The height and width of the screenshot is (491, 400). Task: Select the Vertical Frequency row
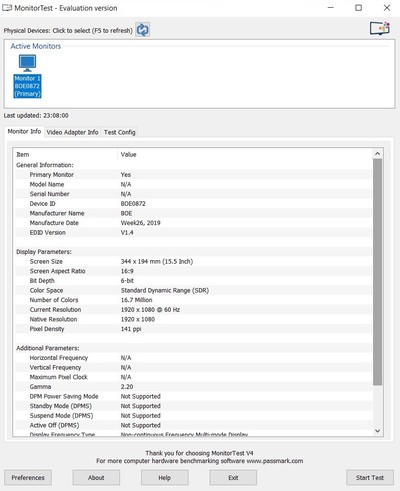point(193,368)
